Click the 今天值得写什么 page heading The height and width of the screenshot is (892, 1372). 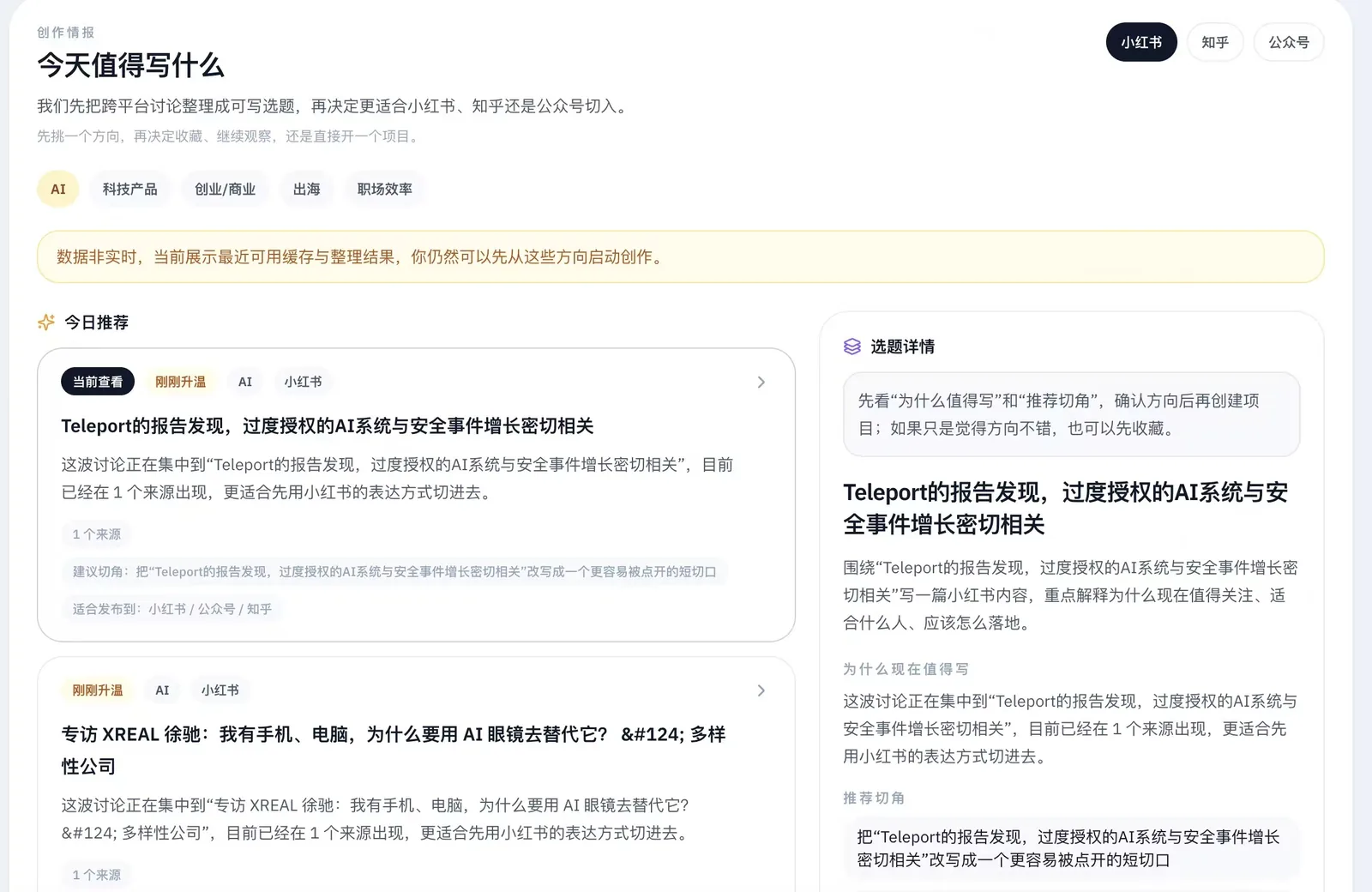click(130, 66)
